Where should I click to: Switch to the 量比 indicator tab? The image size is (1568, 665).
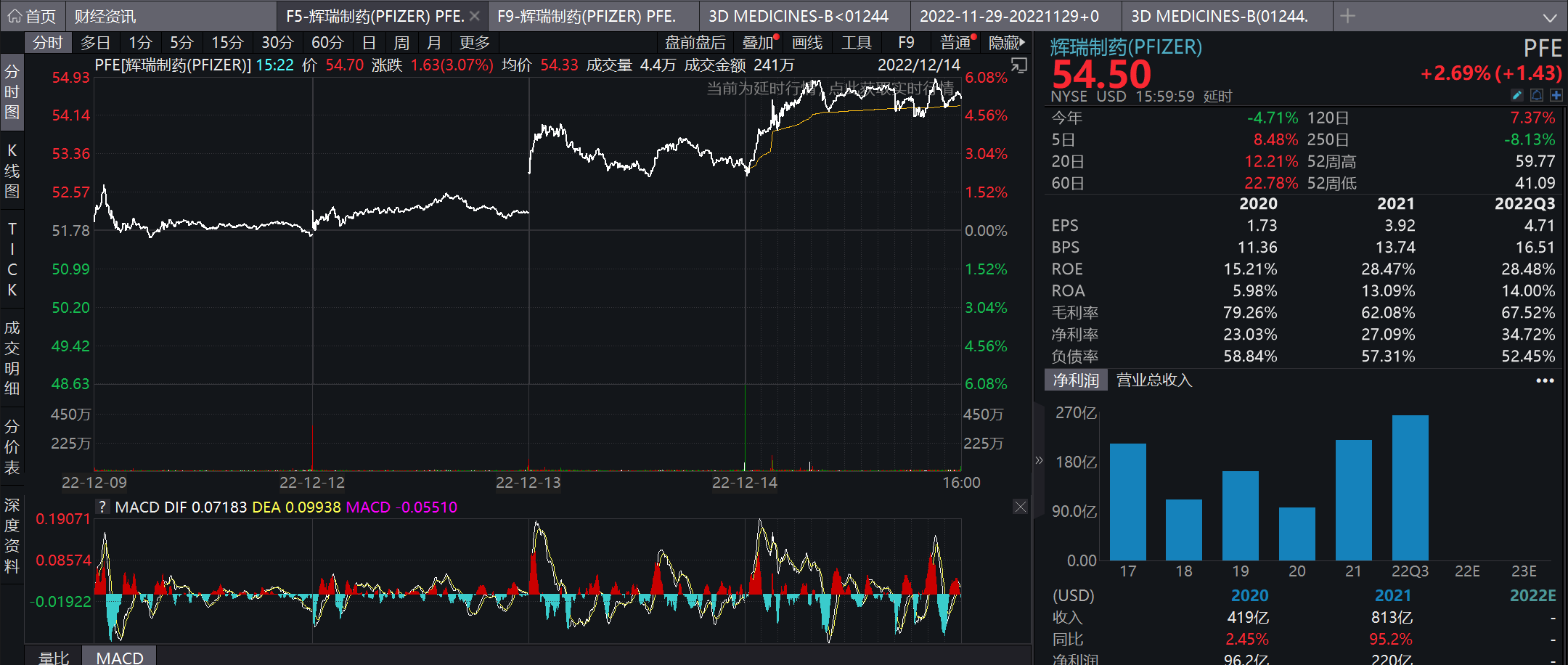pos(54,657)
